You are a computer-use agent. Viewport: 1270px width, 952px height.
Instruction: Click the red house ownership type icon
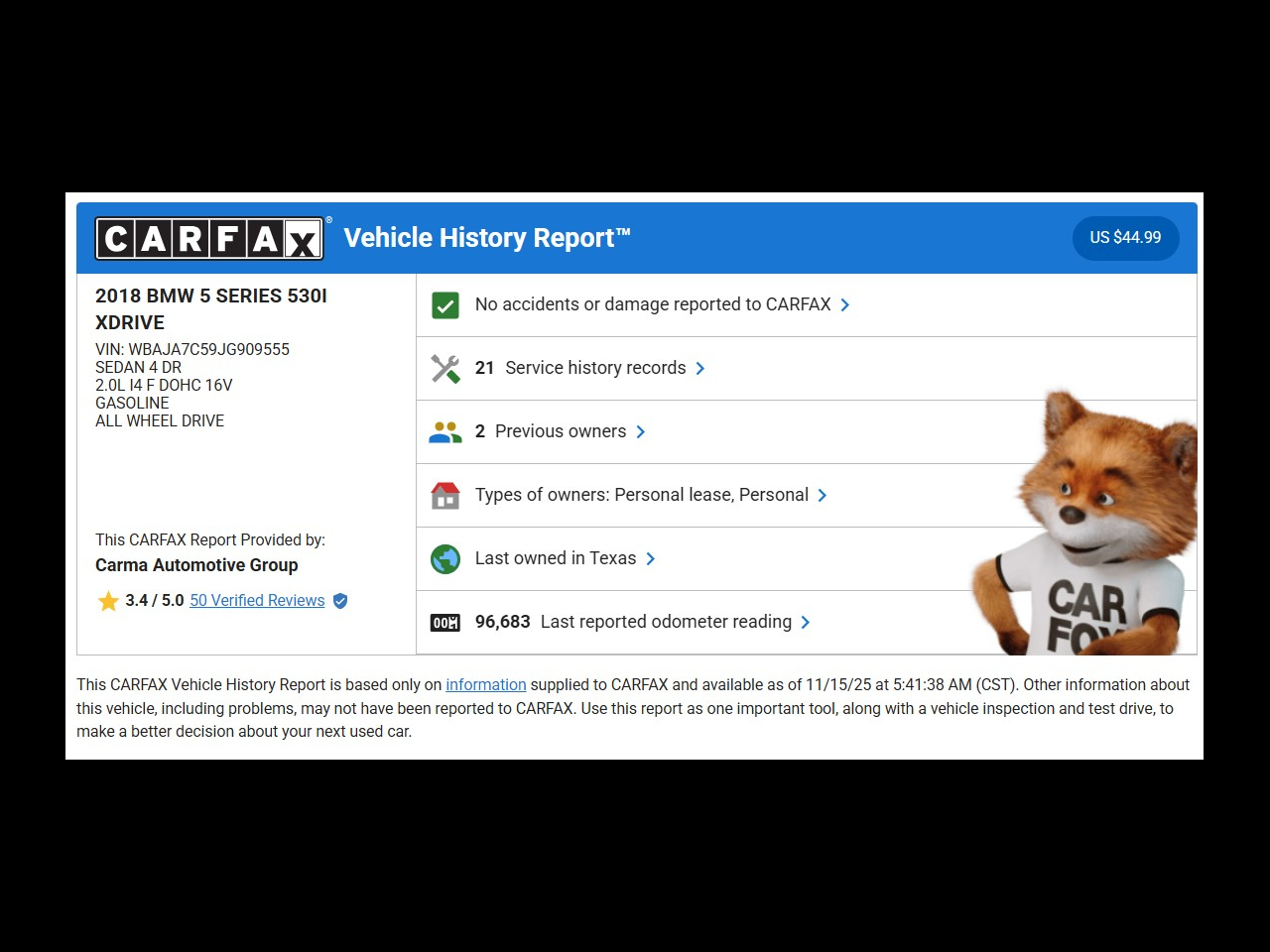445,495
